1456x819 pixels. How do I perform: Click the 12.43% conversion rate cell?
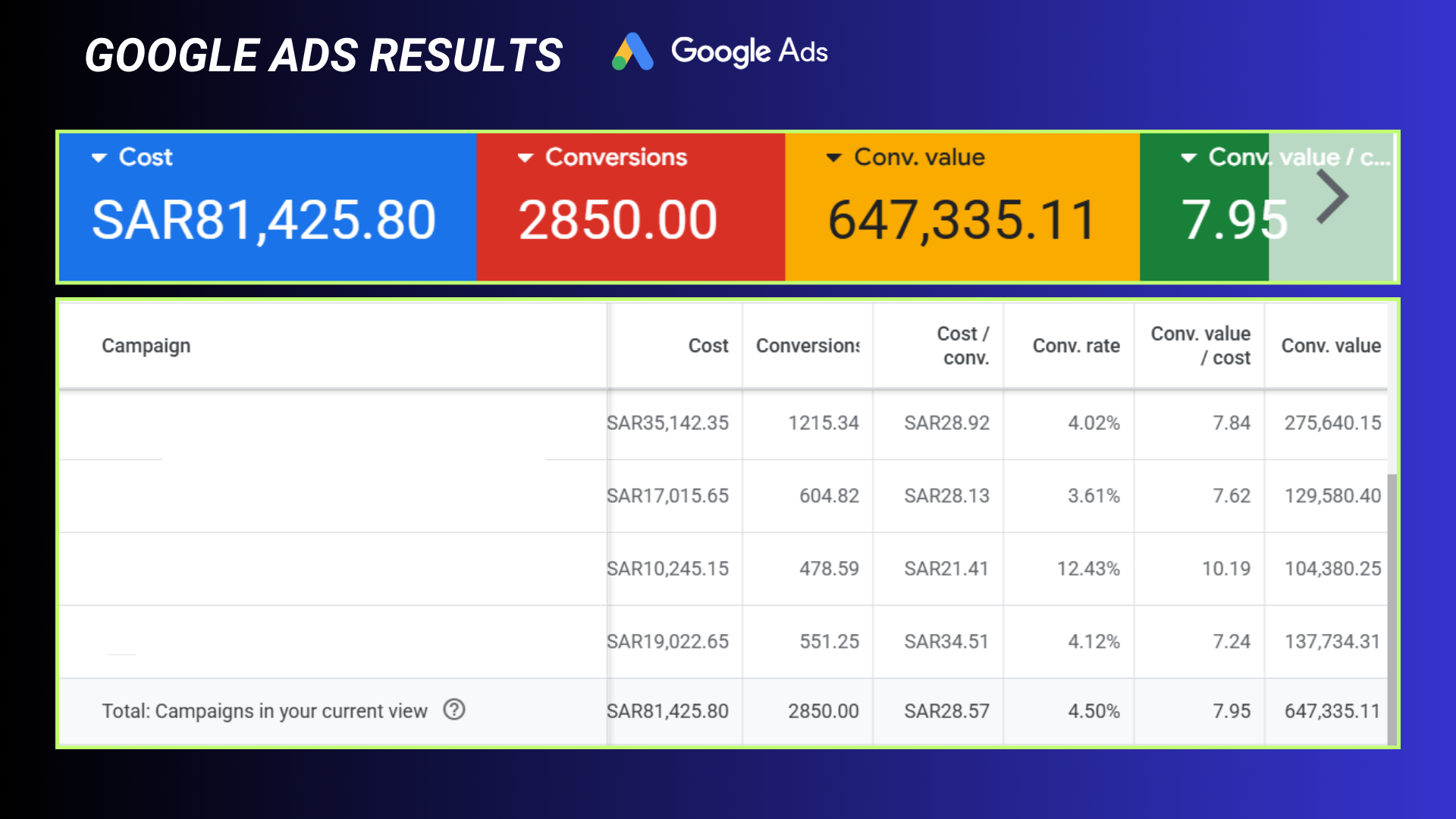(x=1087, y=569)
